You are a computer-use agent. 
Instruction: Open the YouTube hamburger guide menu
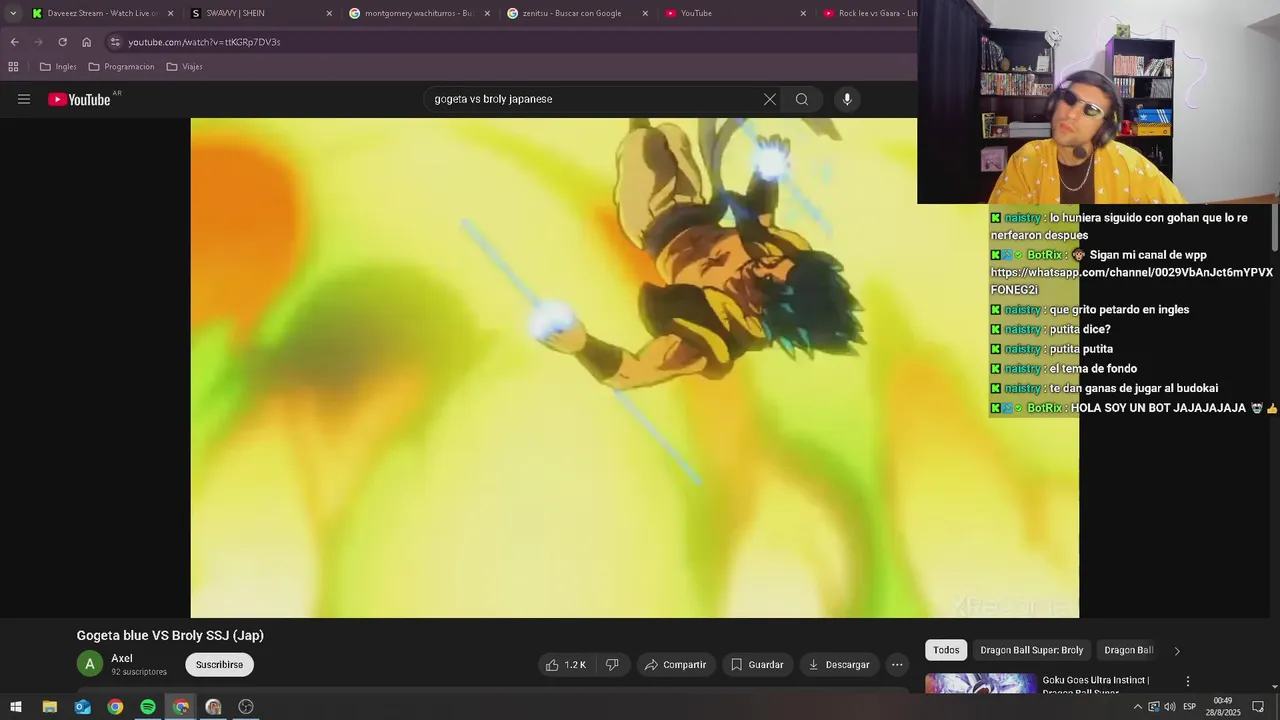coord(24,99)
